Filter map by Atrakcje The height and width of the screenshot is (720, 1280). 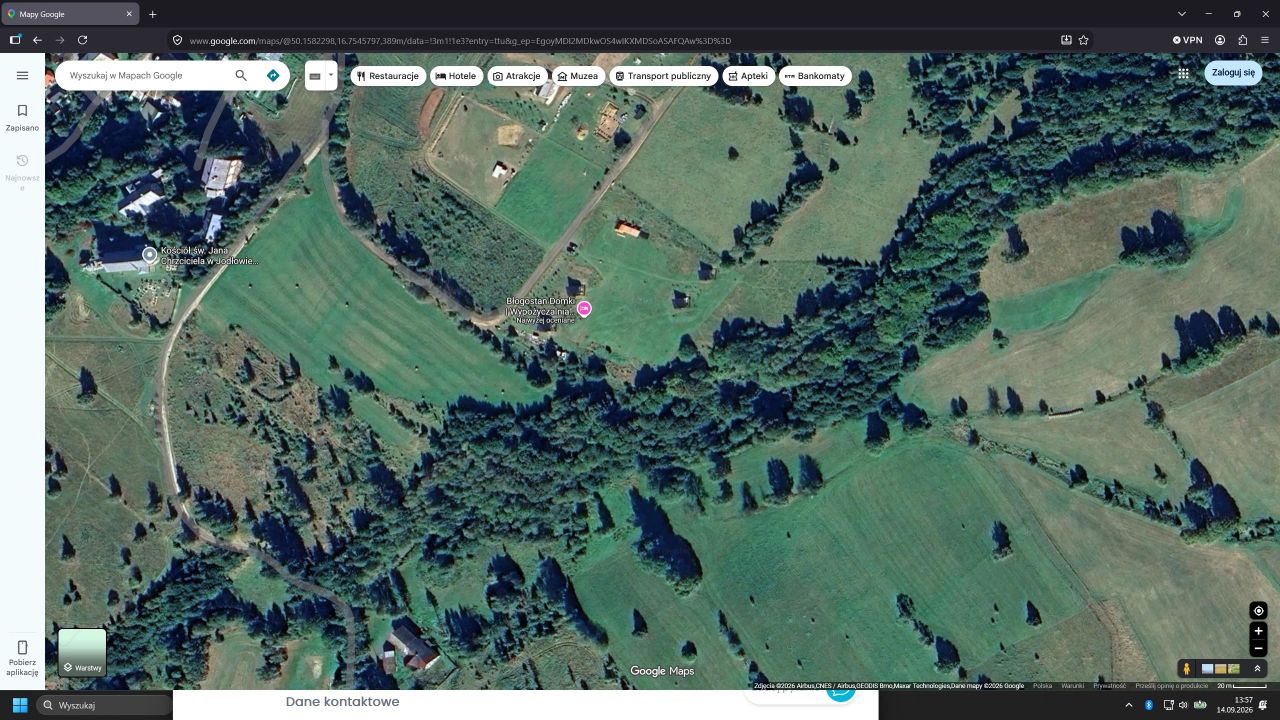(x=518, y=76)
